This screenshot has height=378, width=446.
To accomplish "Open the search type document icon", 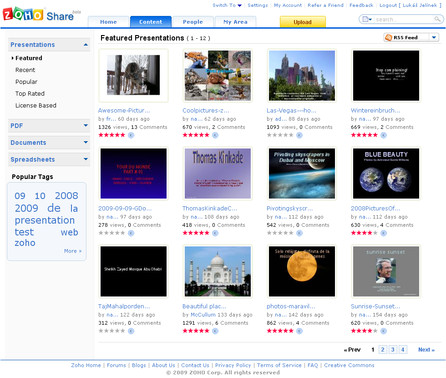I will 366,19.
